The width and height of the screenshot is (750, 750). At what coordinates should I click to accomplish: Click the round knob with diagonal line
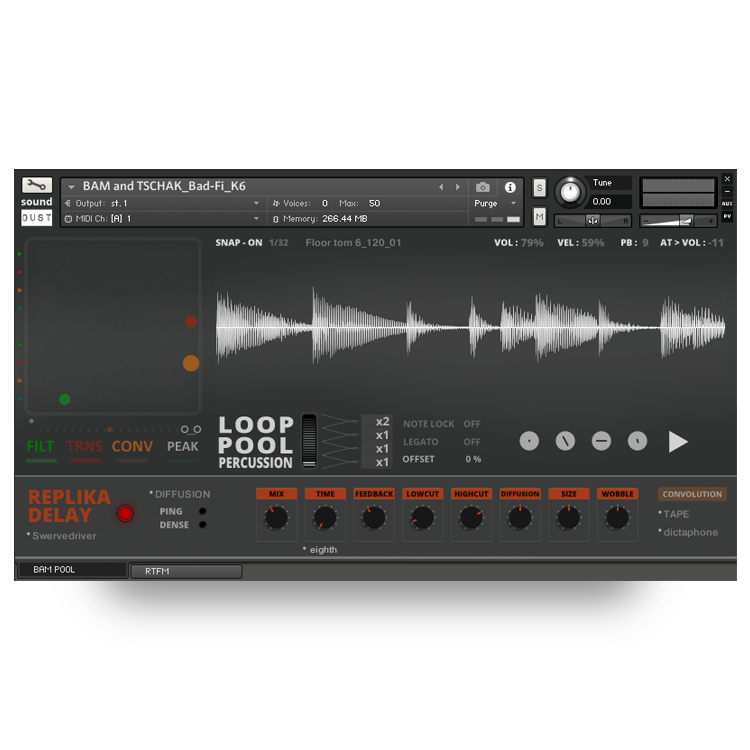point(565,441)
